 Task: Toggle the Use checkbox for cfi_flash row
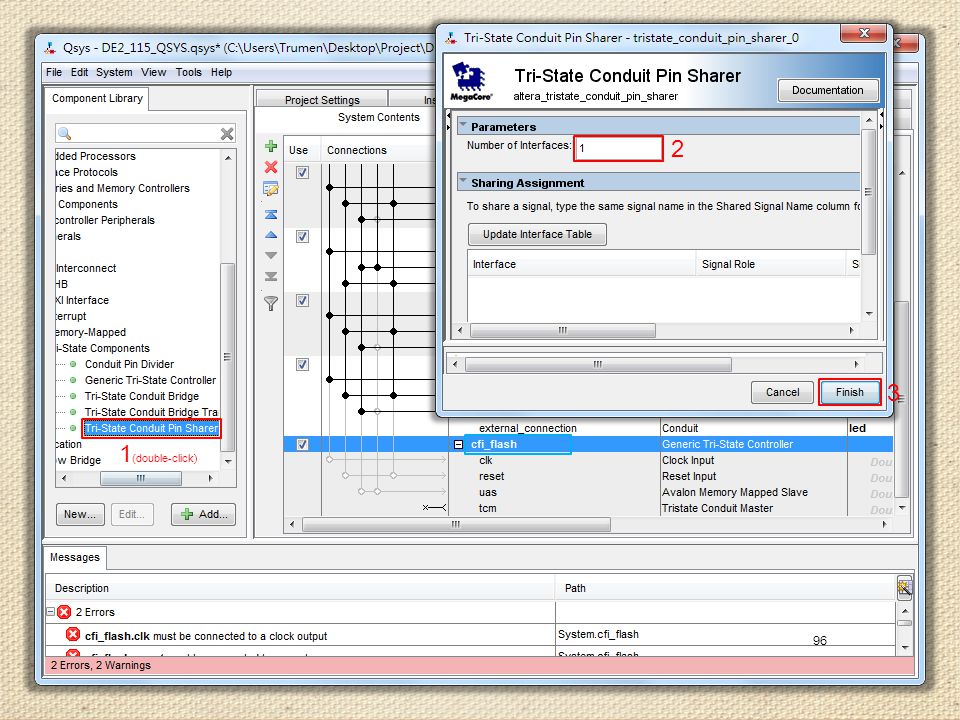[x=302, y=444]
